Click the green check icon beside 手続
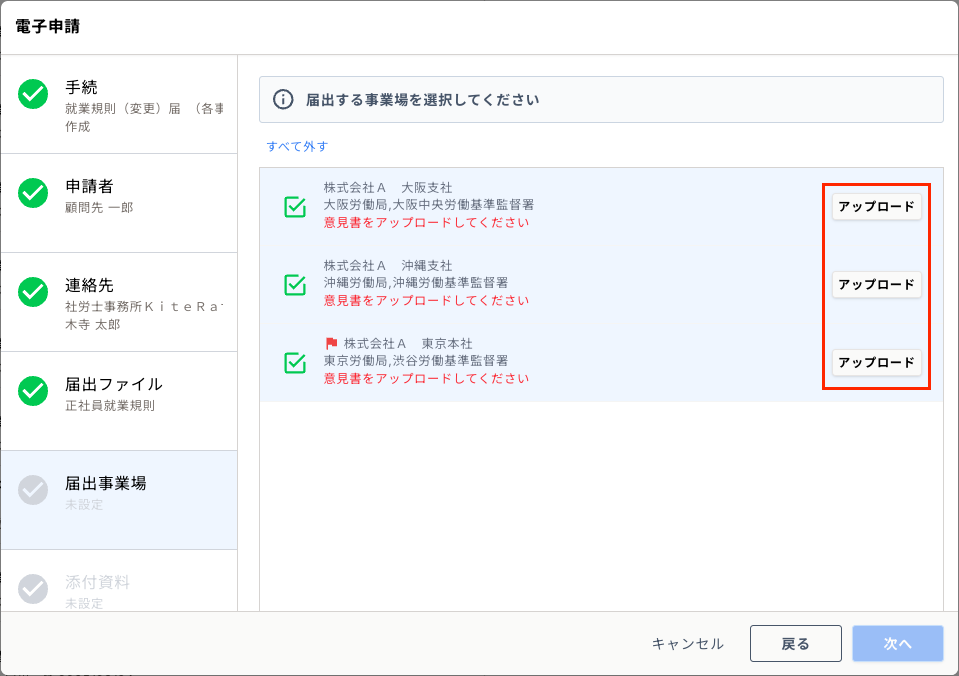Screen dimensions: 959x676 (x=33, y=94)
